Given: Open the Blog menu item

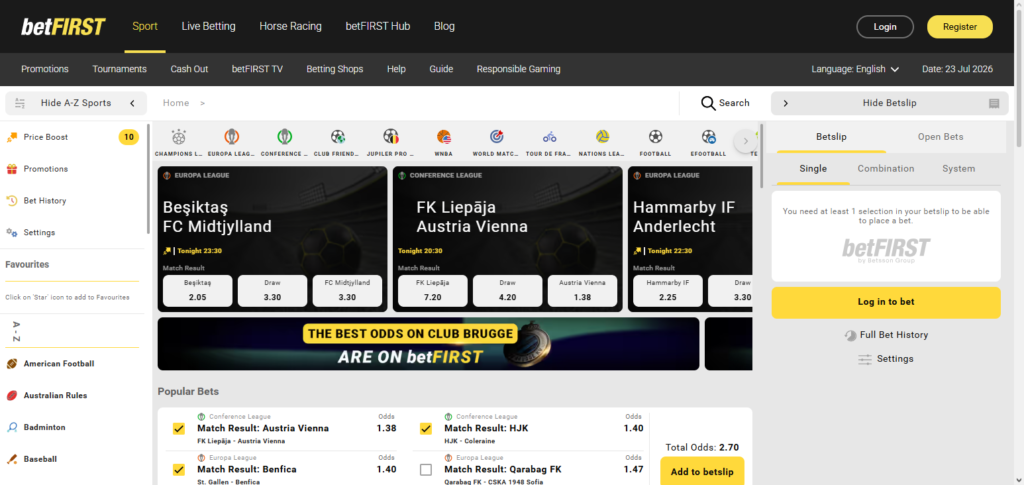Looking at the screenshot, I should click(444, 27).
